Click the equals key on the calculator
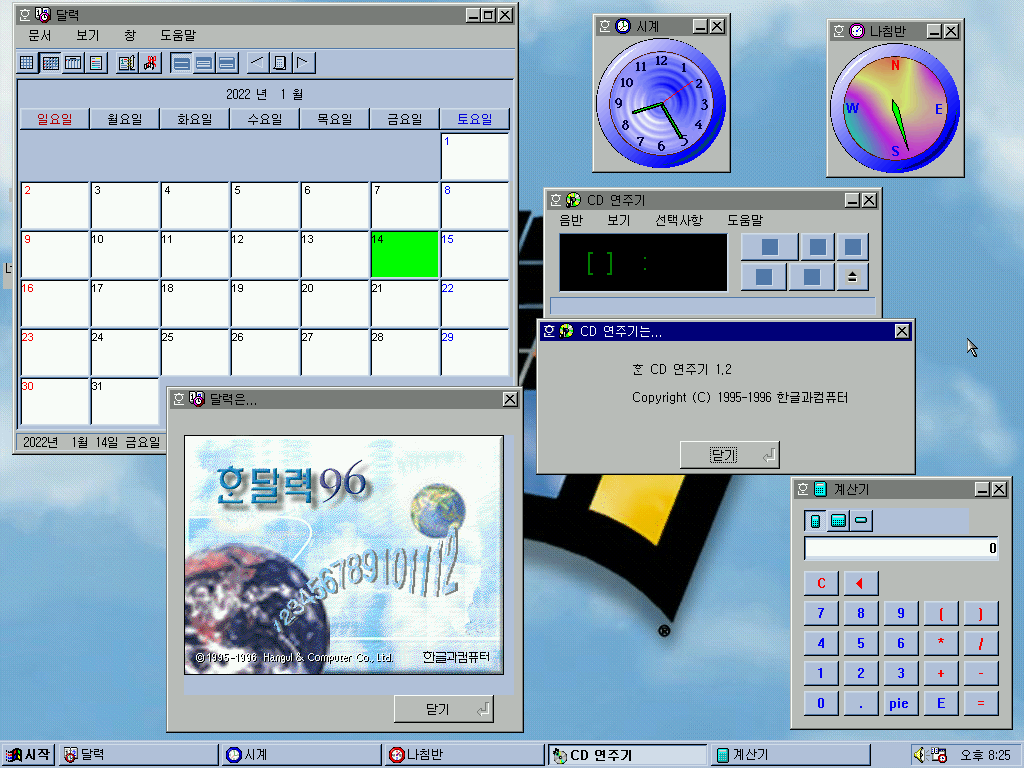The width and height of the screenshot is (1024, 768). coord(981,703)
